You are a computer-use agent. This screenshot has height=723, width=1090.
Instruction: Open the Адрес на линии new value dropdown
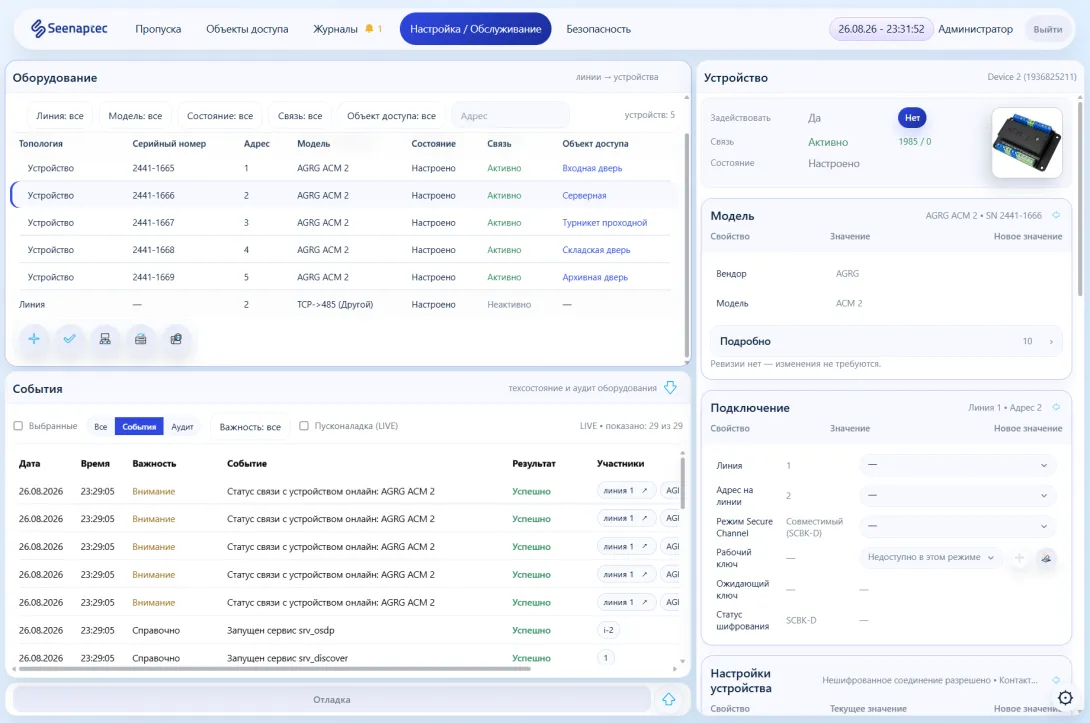[957, 495]
